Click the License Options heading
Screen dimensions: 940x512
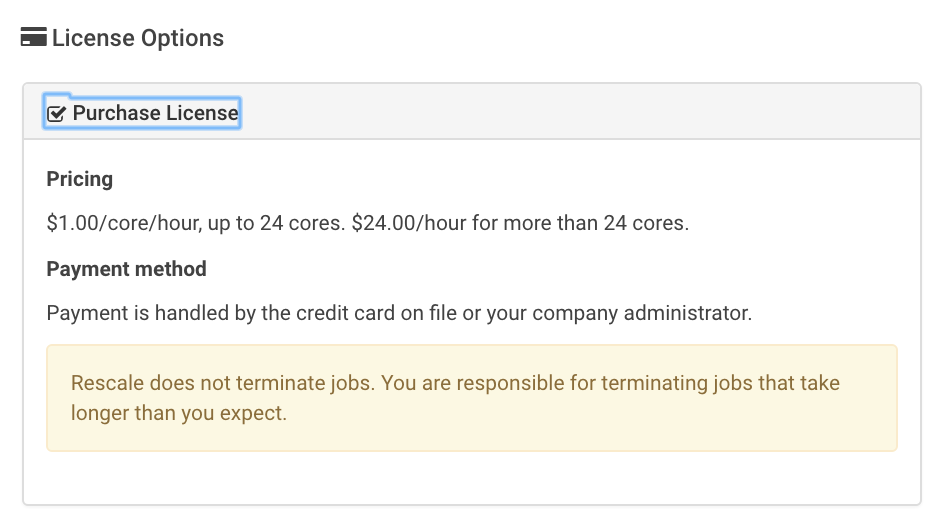[x=137, y=38]
